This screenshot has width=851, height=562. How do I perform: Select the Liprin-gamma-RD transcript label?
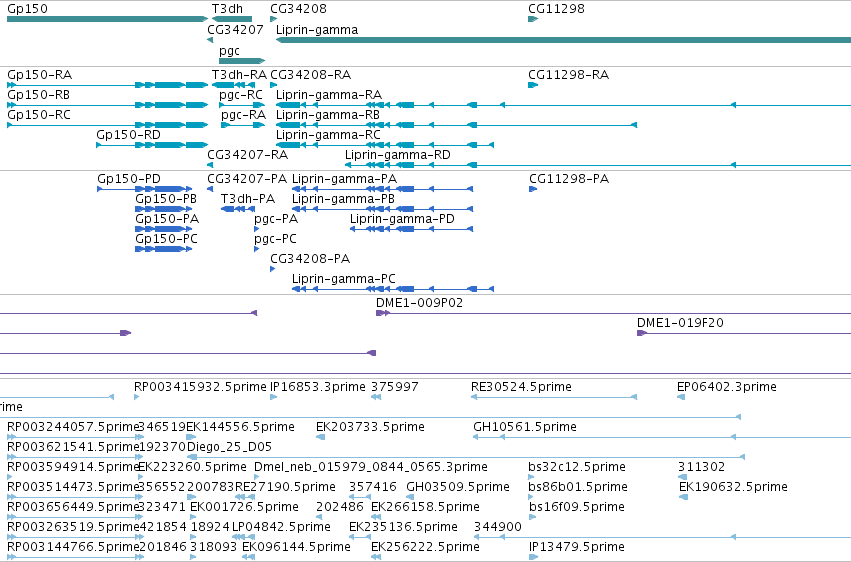[x=398, y=155]
